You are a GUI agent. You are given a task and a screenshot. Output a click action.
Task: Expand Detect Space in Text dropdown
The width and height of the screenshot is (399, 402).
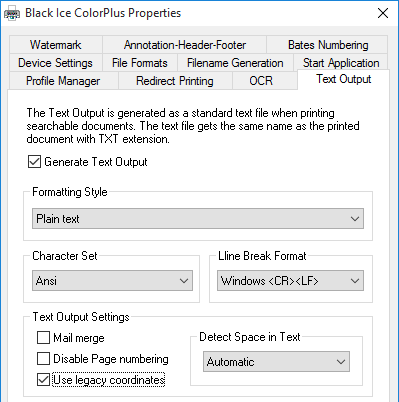pos(276,361)
